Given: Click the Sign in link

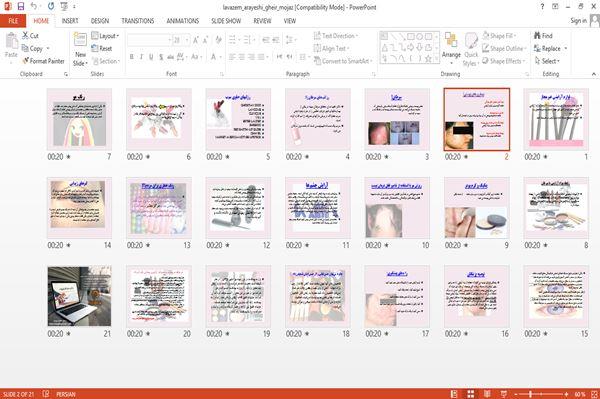Looking at the screenshot, I should click(x=578, y=21).
